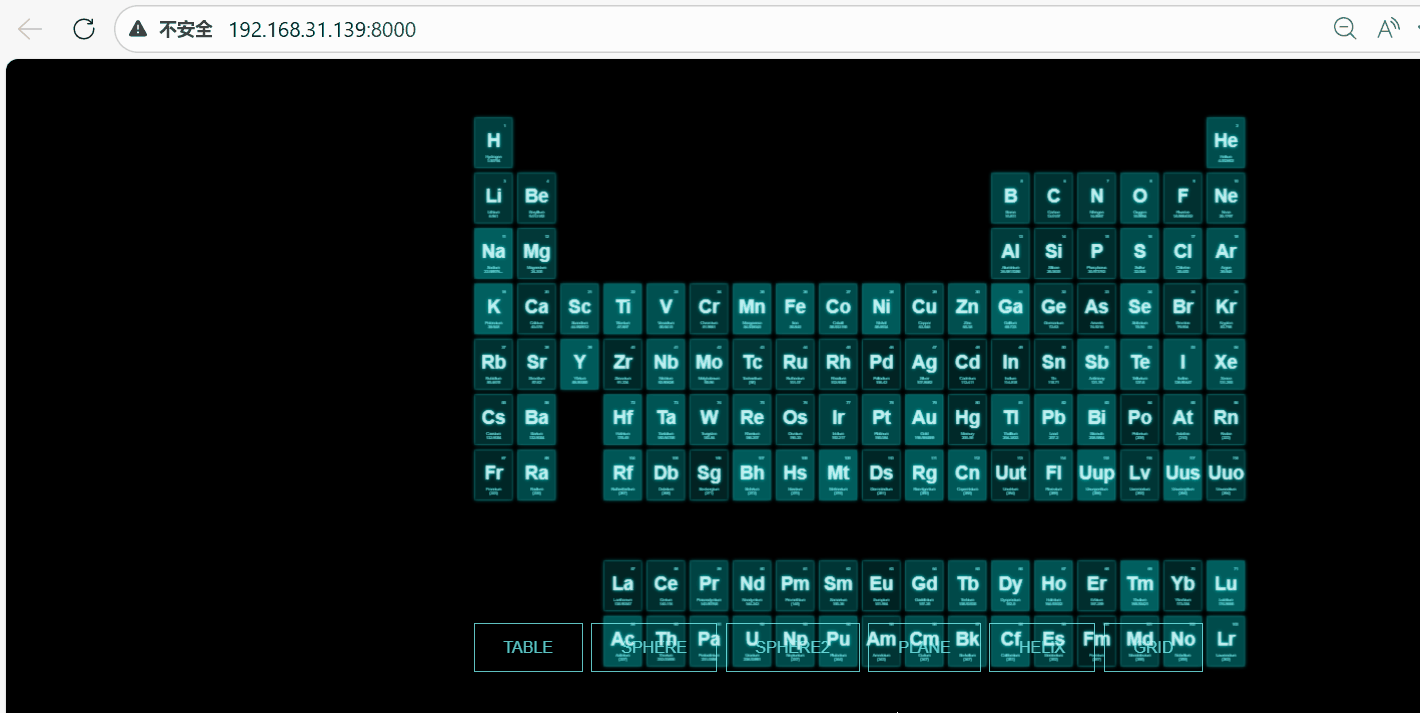
Task: Click the Magnesium Mg element card
Action: click(537, 254)
